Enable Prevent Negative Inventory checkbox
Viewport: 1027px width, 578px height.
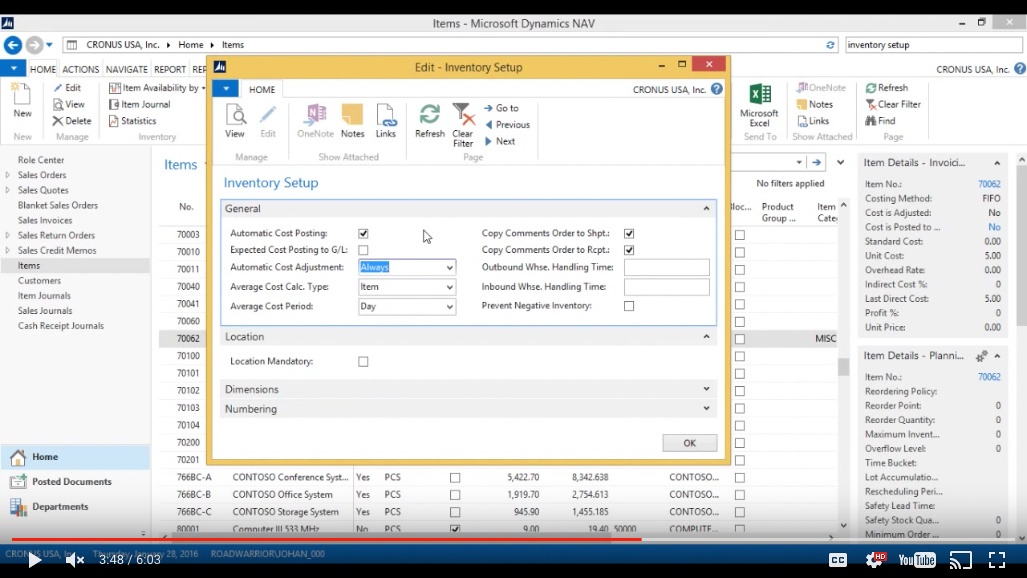[x=629, y=306]
